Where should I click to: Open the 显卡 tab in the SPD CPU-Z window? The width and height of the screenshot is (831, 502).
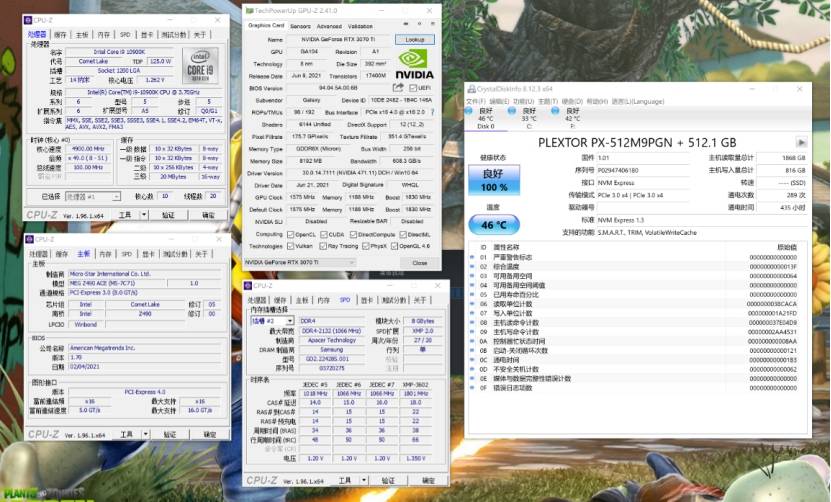click(x=367, y=300)
